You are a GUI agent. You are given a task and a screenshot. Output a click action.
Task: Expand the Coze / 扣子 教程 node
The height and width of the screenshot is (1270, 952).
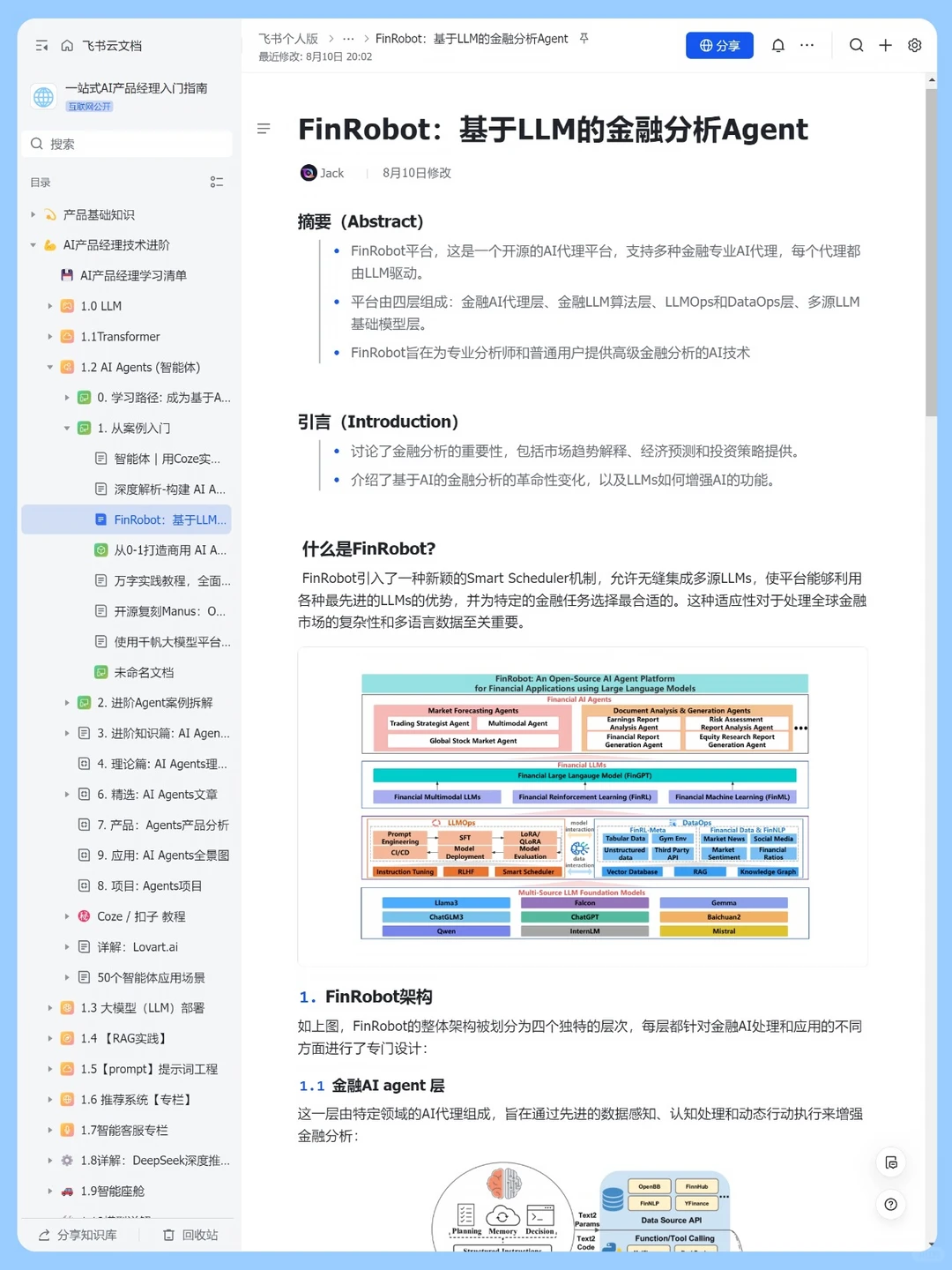click(67, 917)
